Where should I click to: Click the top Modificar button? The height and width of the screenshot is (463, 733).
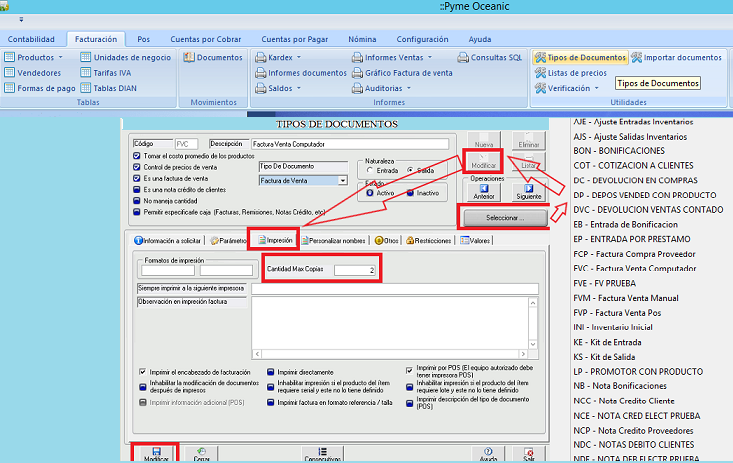[483, 162]
